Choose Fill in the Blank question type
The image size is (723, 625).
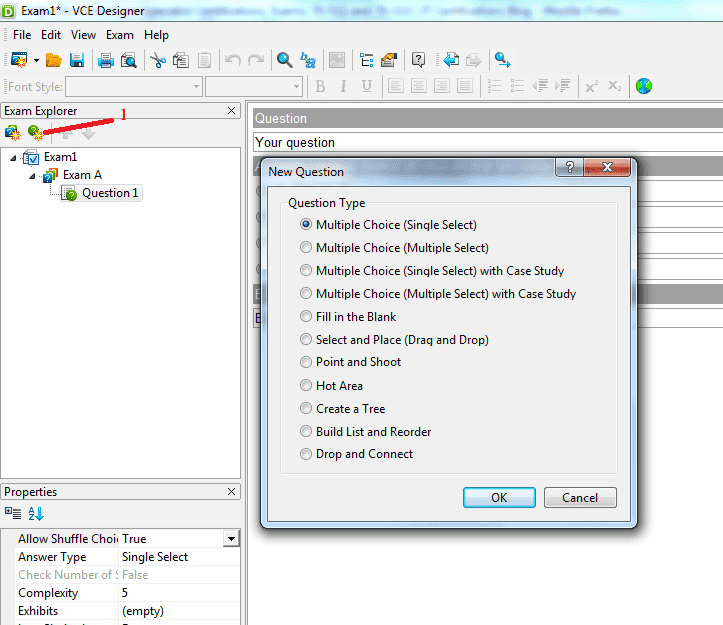coord(306,317)
